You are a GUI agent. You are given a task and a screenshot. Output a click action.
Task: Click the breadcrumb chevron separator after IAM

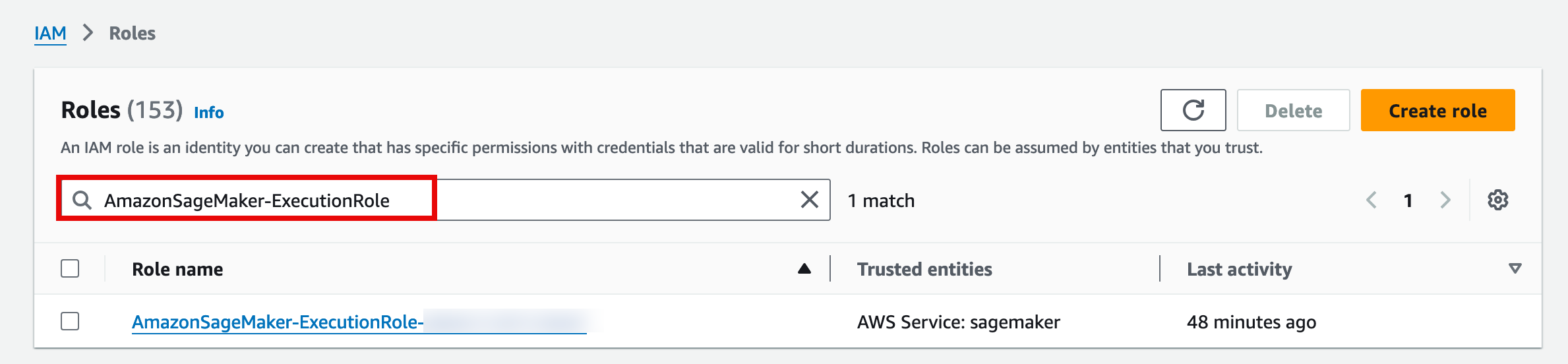tap(88, 33)
